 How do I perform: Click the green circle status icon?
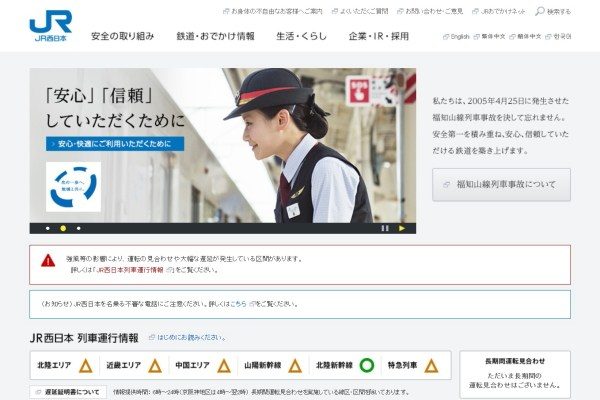[x=367, y=365]
